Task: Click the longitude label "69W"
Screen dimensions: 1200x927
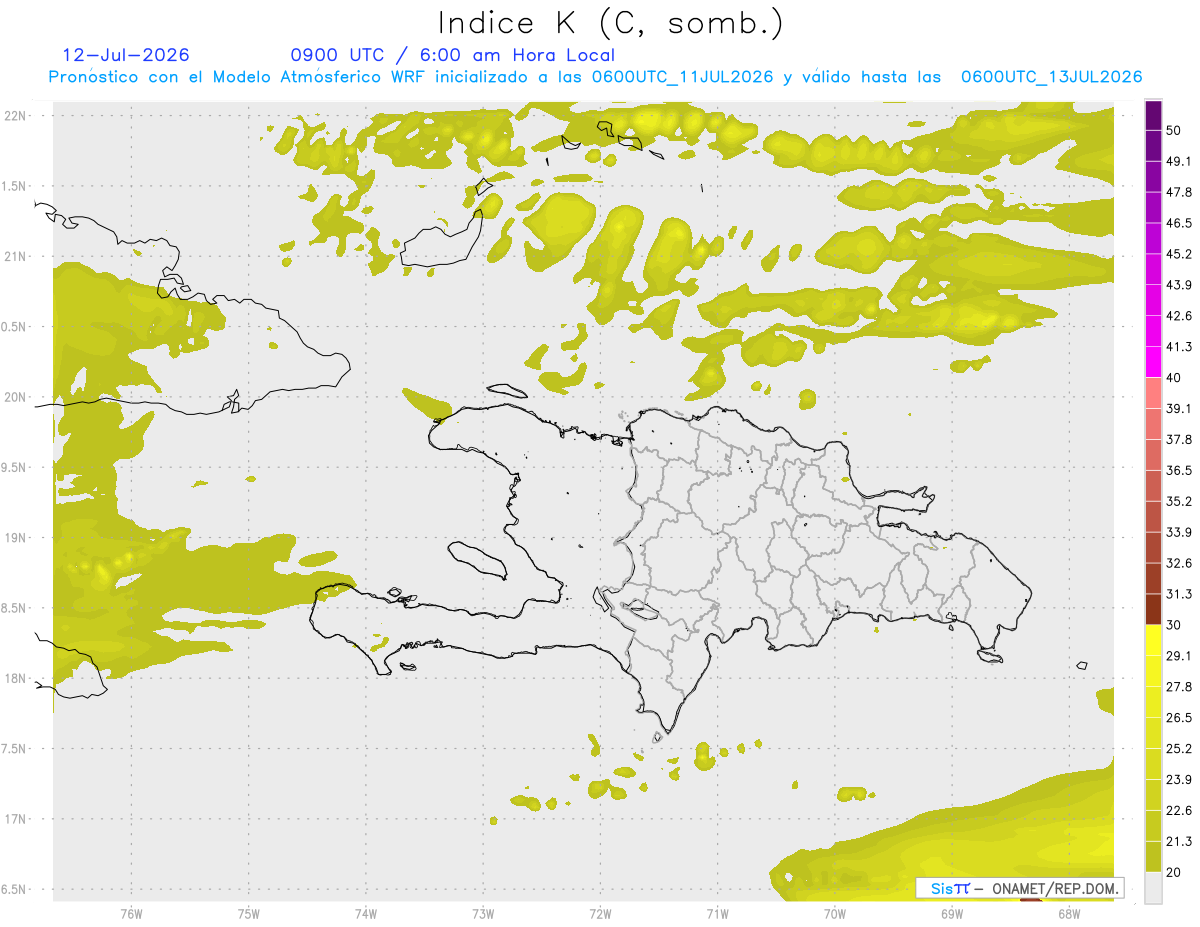Action: 951,914
